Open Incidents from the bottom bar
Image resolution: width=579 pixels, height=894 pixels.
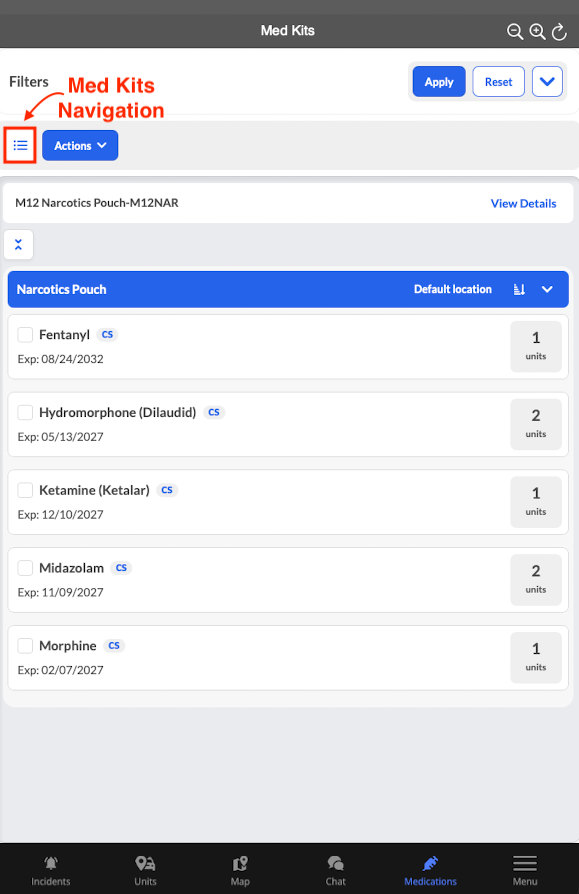click(x=51, y=870)
